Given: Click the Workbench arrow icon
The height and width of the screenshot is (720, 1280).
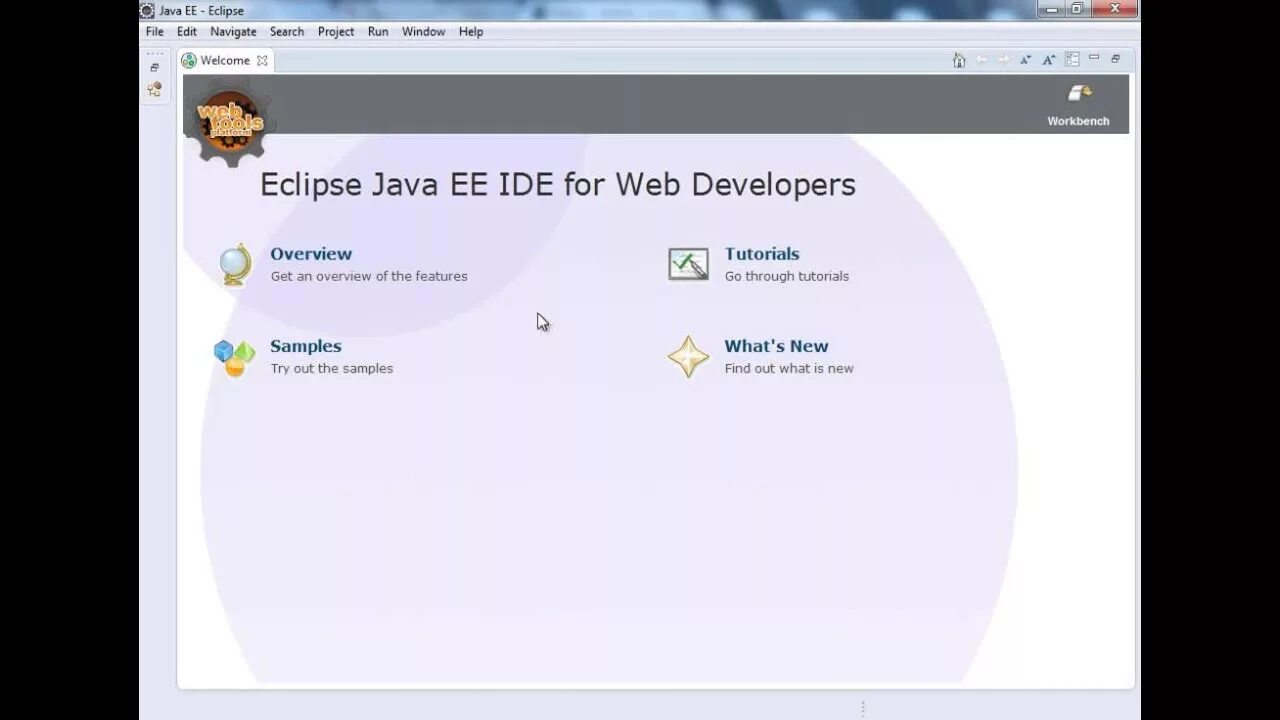Looking at the screenshot, I should point(1079,94).
